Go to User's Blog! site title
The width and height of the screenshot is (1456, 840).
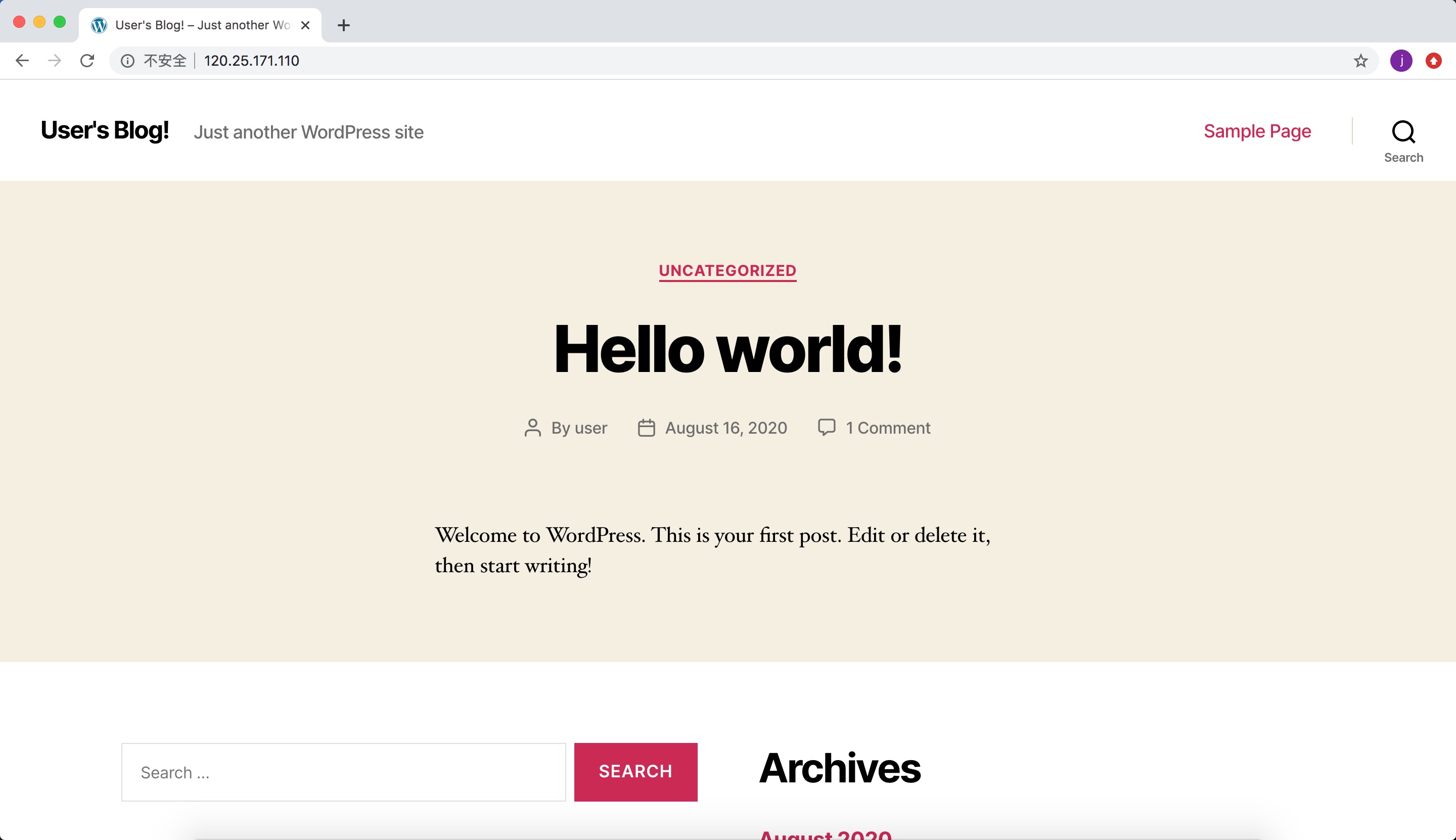[x=105, y=131]
